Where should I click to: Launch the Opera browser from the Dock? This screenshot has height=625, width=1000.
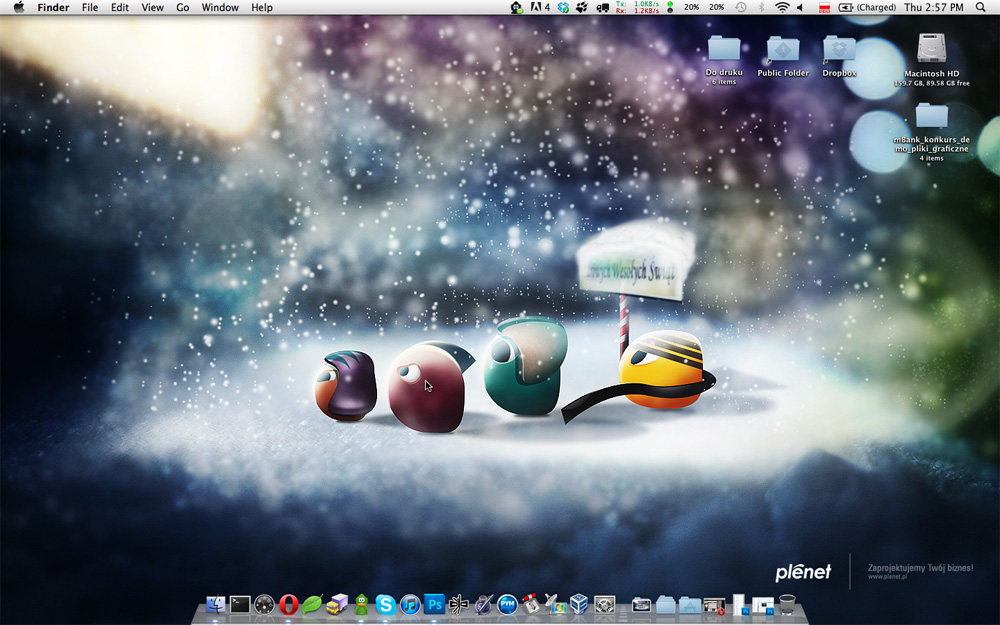[288, 603]
